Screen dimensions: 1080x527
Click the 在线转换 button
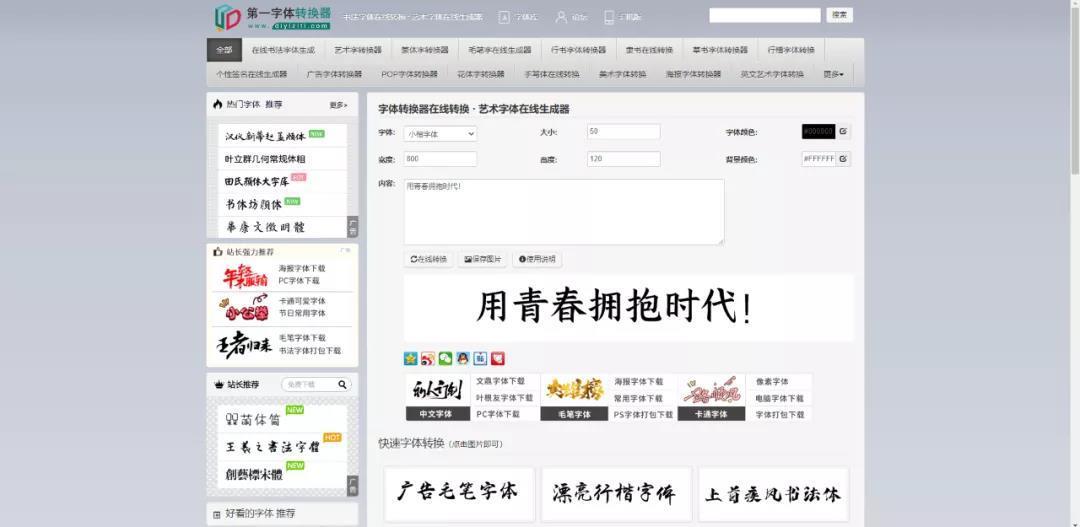tap(428, 259)
